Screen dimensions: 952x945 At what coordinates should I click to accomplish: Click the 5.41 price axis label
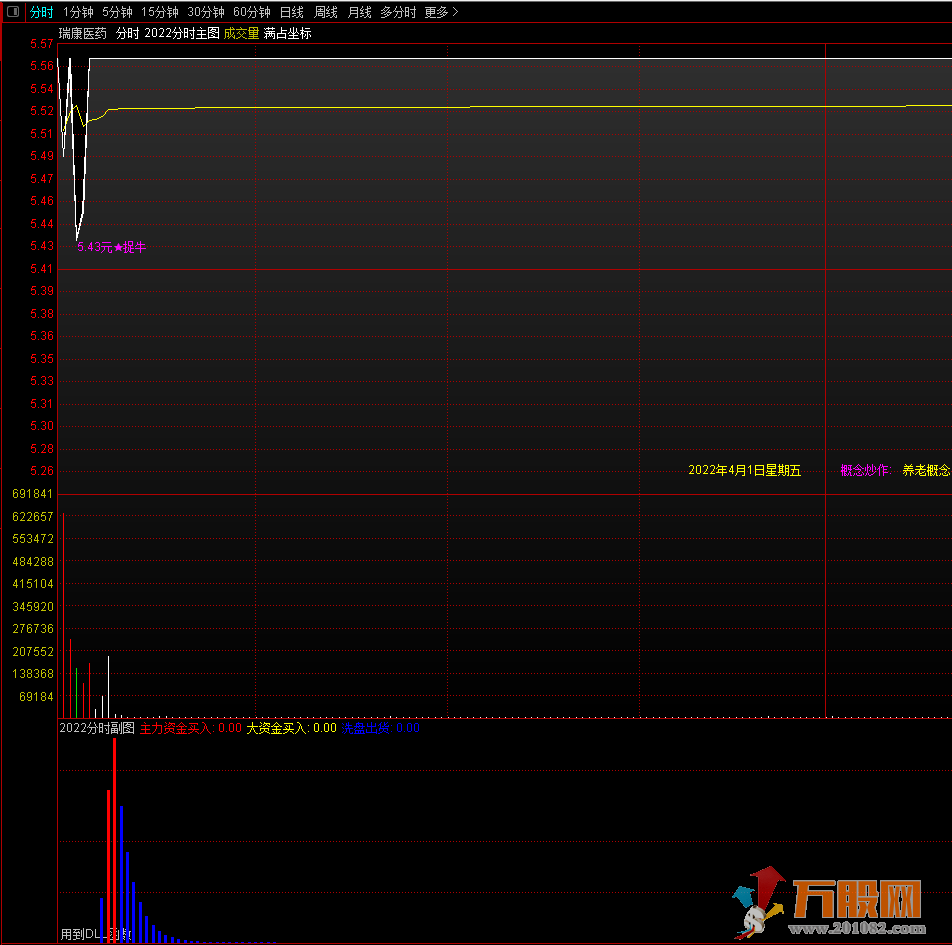[x=42, y=268]
